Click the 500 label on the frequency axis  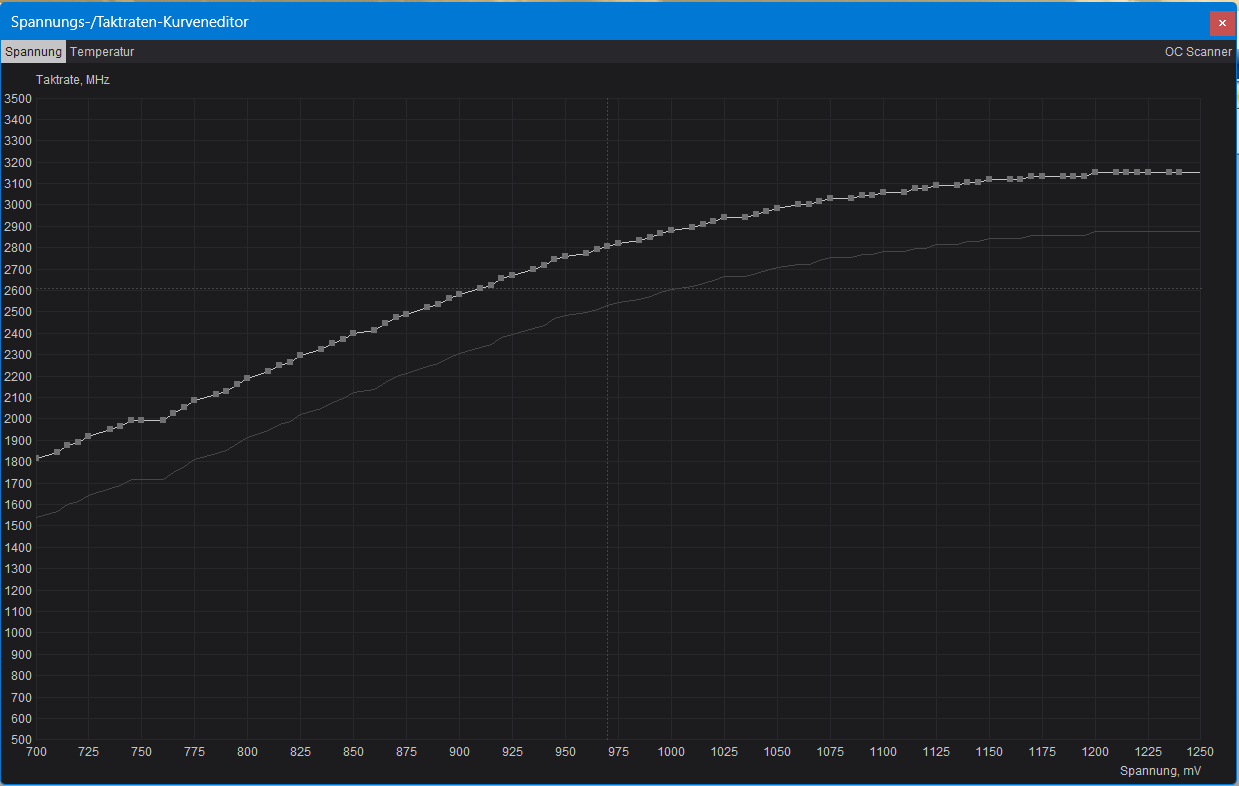[21, 740]
